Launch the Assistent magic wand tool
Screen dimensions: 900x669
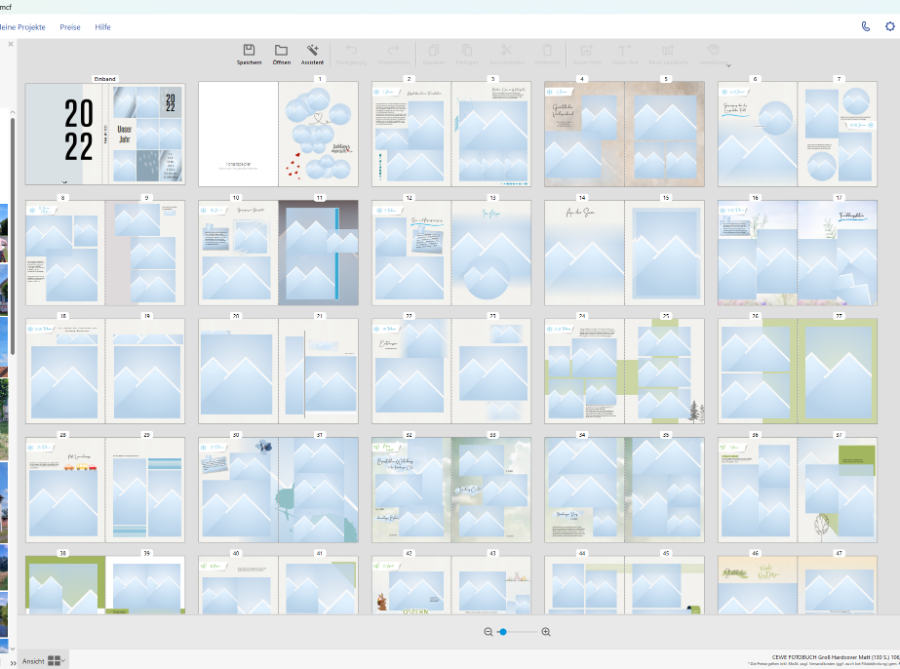point(312,50)
